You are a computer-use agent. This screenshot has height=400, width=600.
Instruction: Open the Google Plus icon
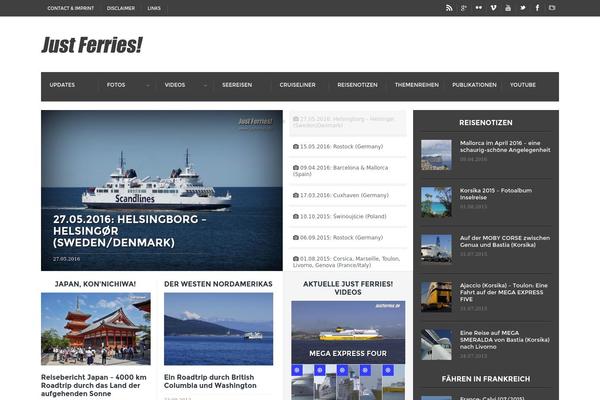click(464, 8)
